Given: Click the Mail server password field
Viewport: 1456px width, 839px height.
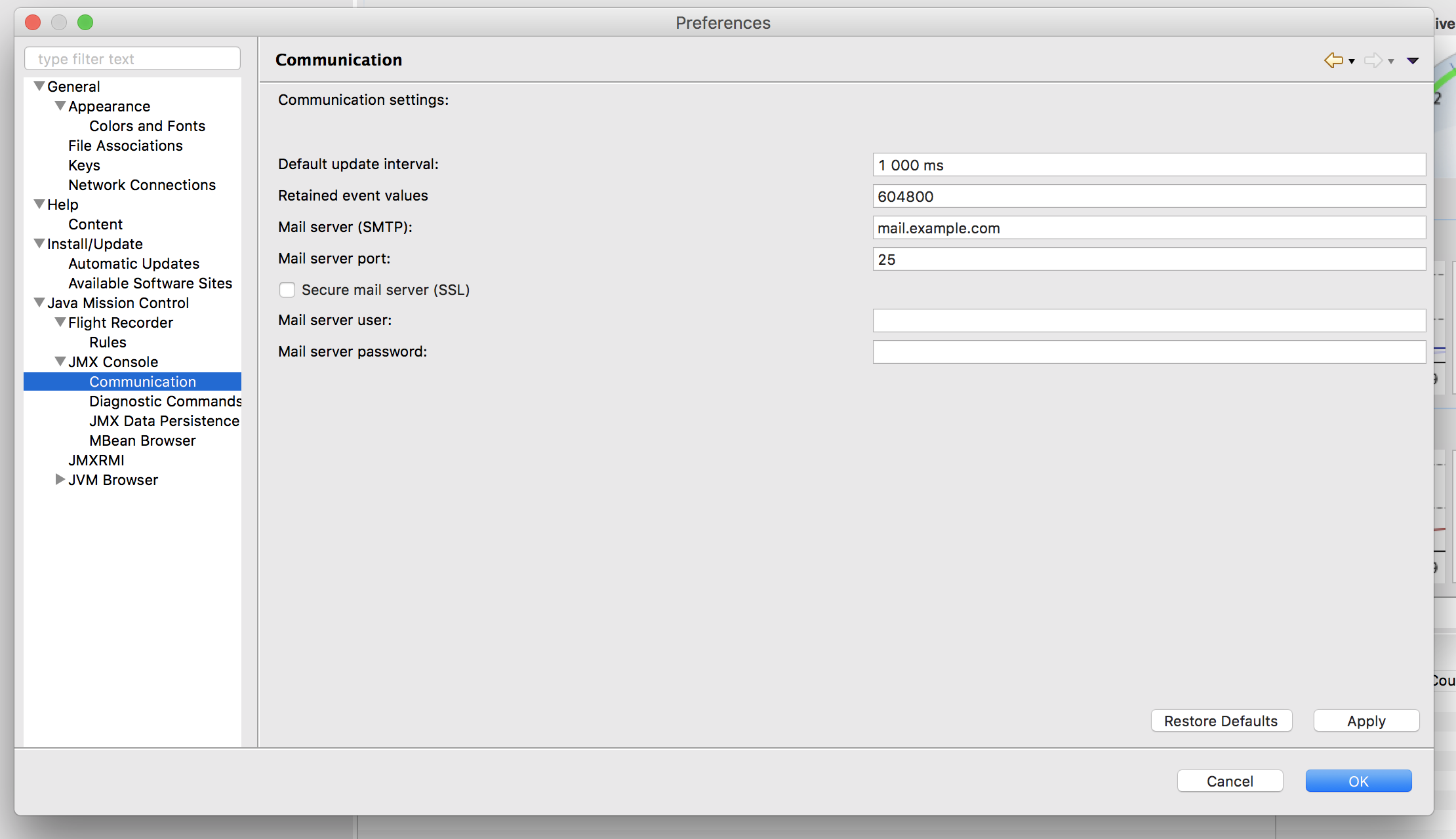Looking at the screenshot, I should click(x=1148, y=352).
